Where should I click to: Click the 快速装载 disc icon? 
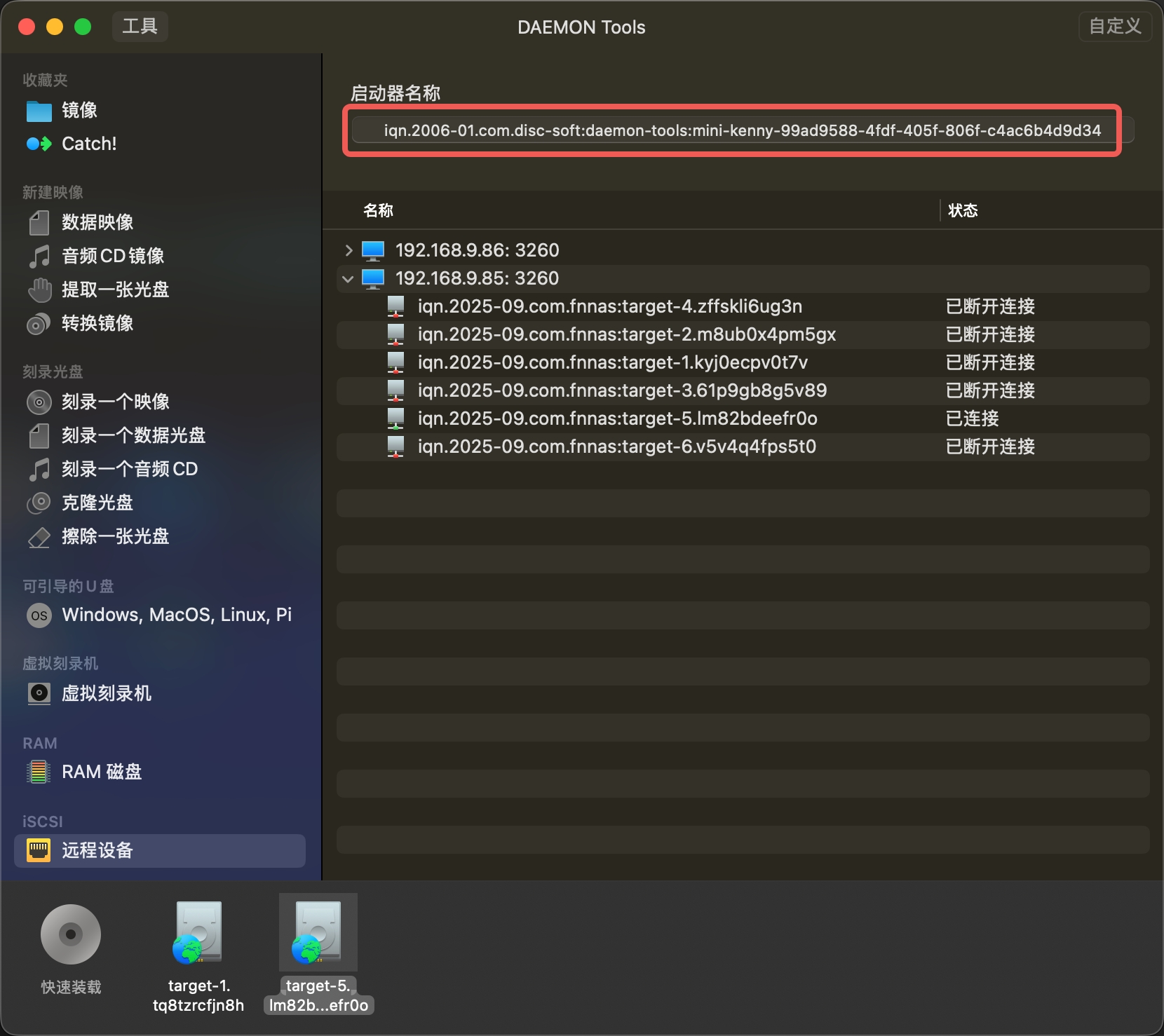71,934
